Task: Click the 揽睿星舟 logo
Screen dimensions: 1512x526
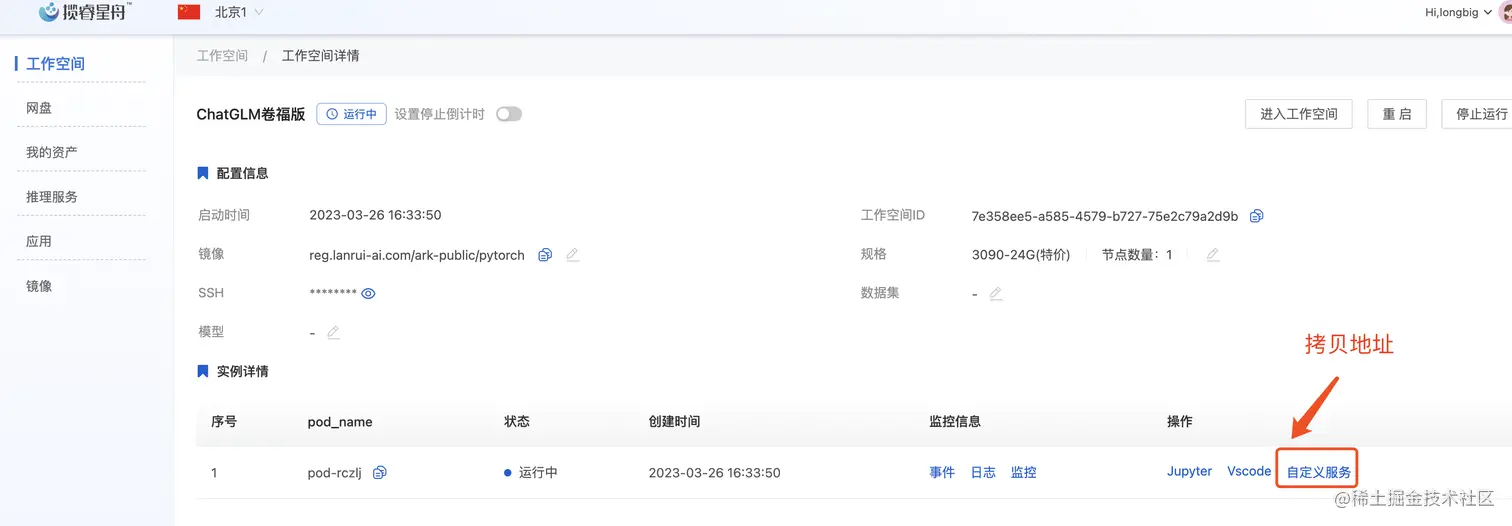Action: [x=86, y=12]
